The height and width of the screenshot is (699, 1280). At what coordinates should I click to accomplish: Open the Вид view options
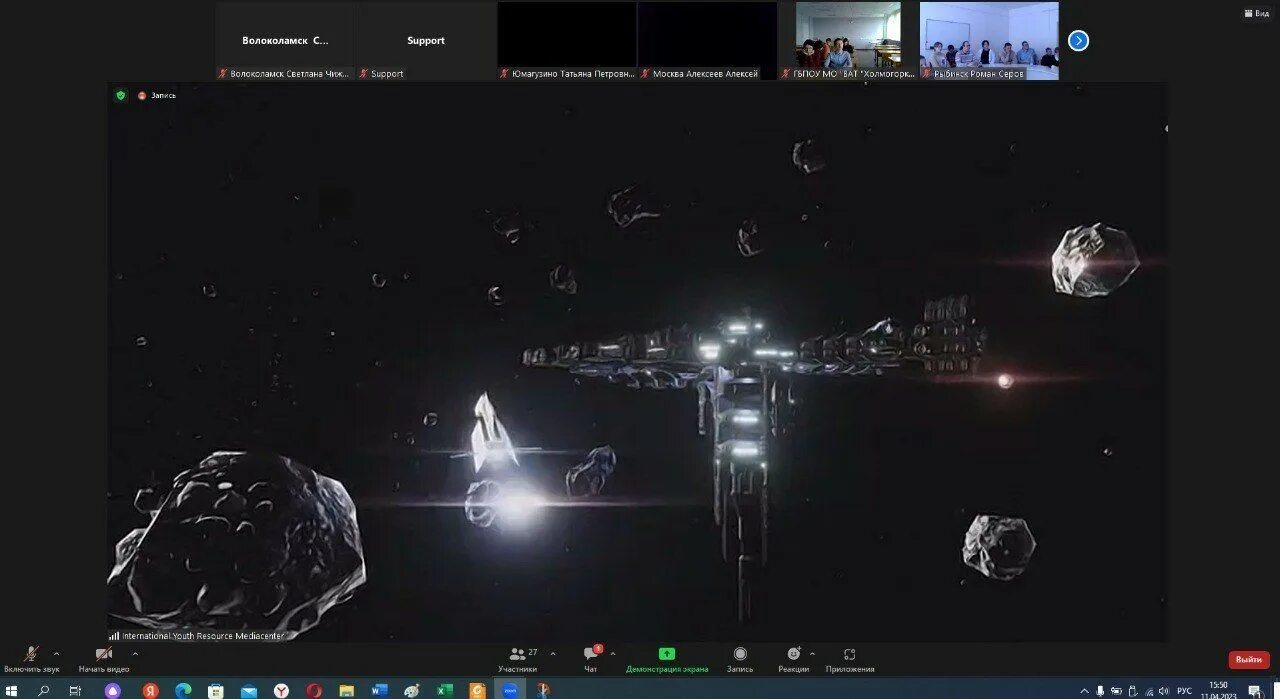click(x=1256, y=13)
